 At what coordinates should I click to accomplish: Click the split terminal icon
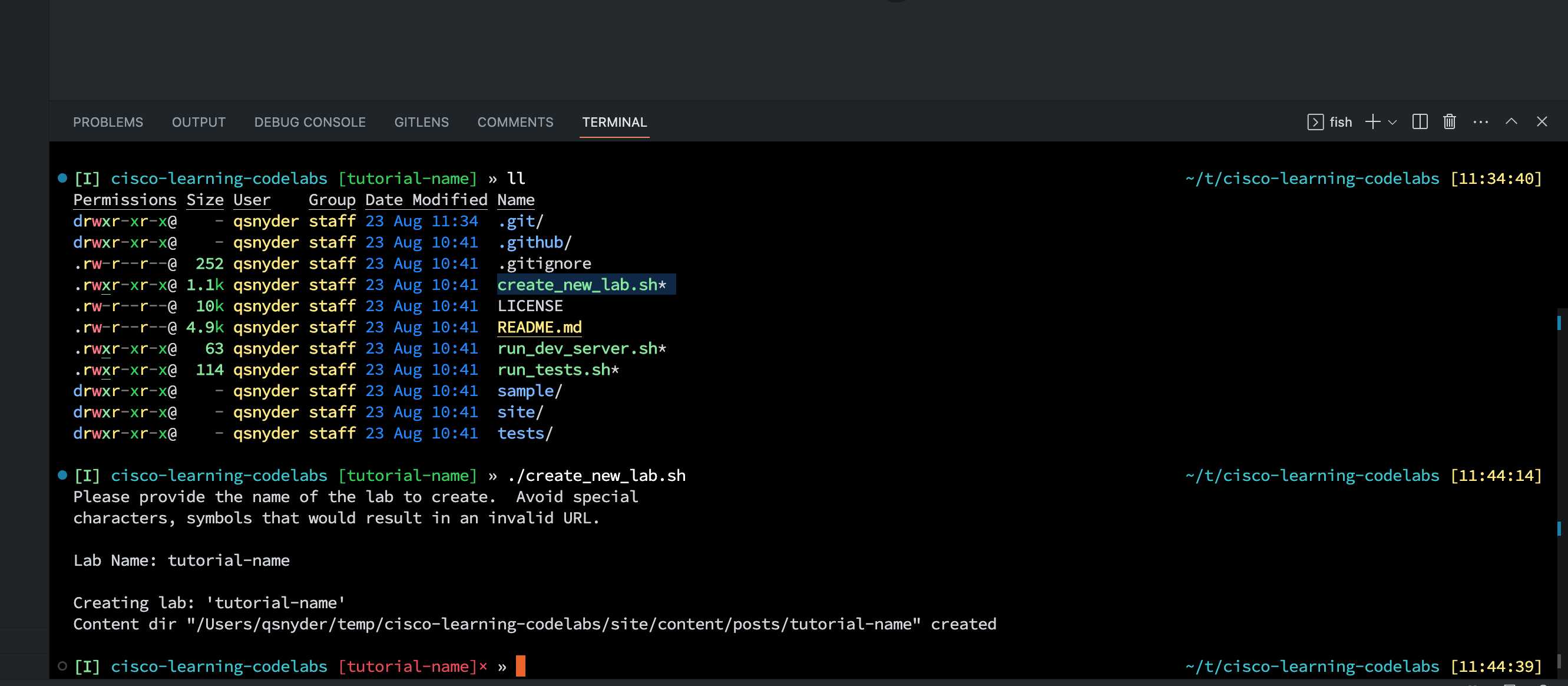[x=1419, y=122]
